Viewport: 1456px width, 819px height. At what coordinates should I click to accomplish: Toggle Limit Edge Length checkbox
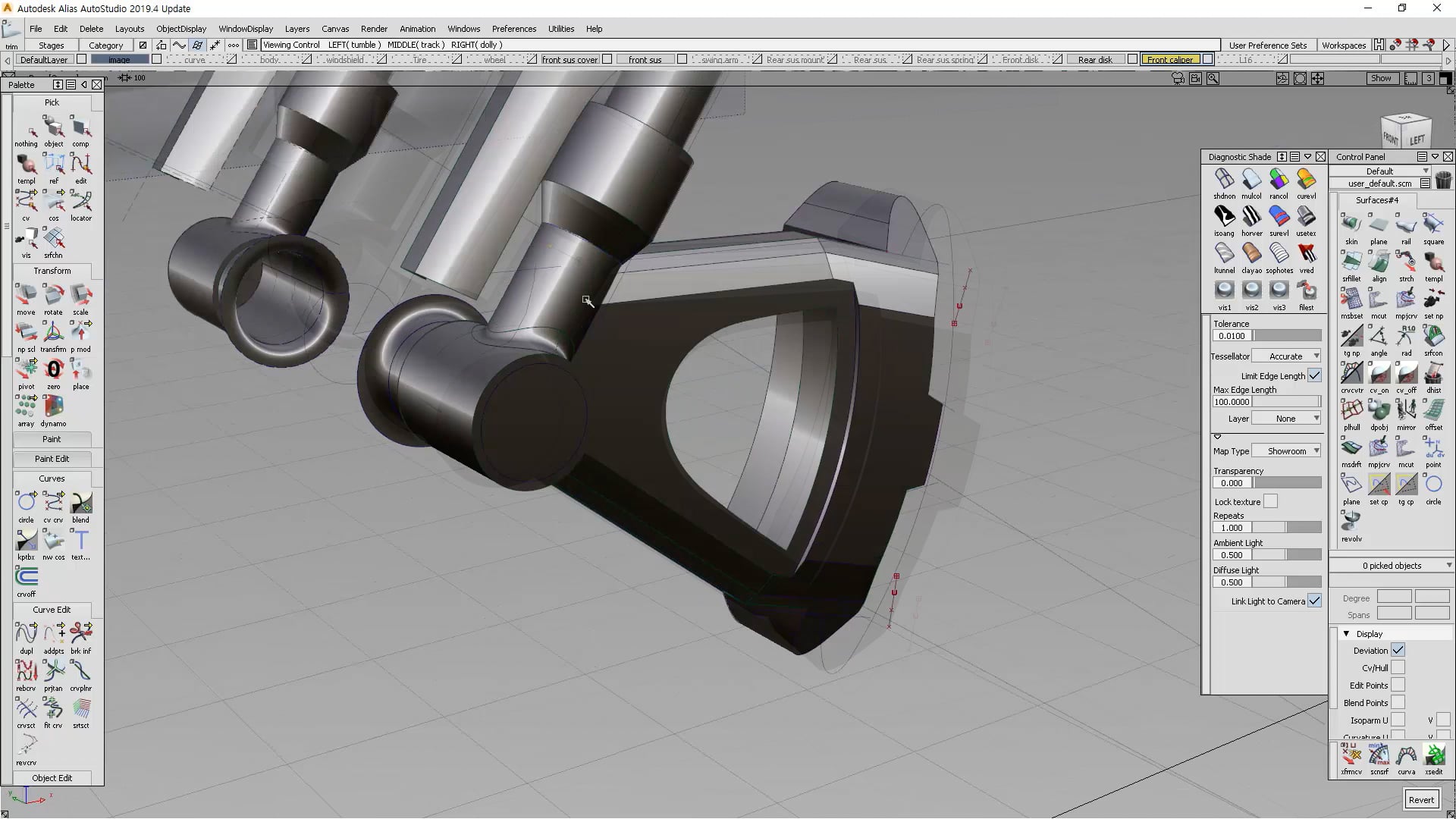point(1314,375)
